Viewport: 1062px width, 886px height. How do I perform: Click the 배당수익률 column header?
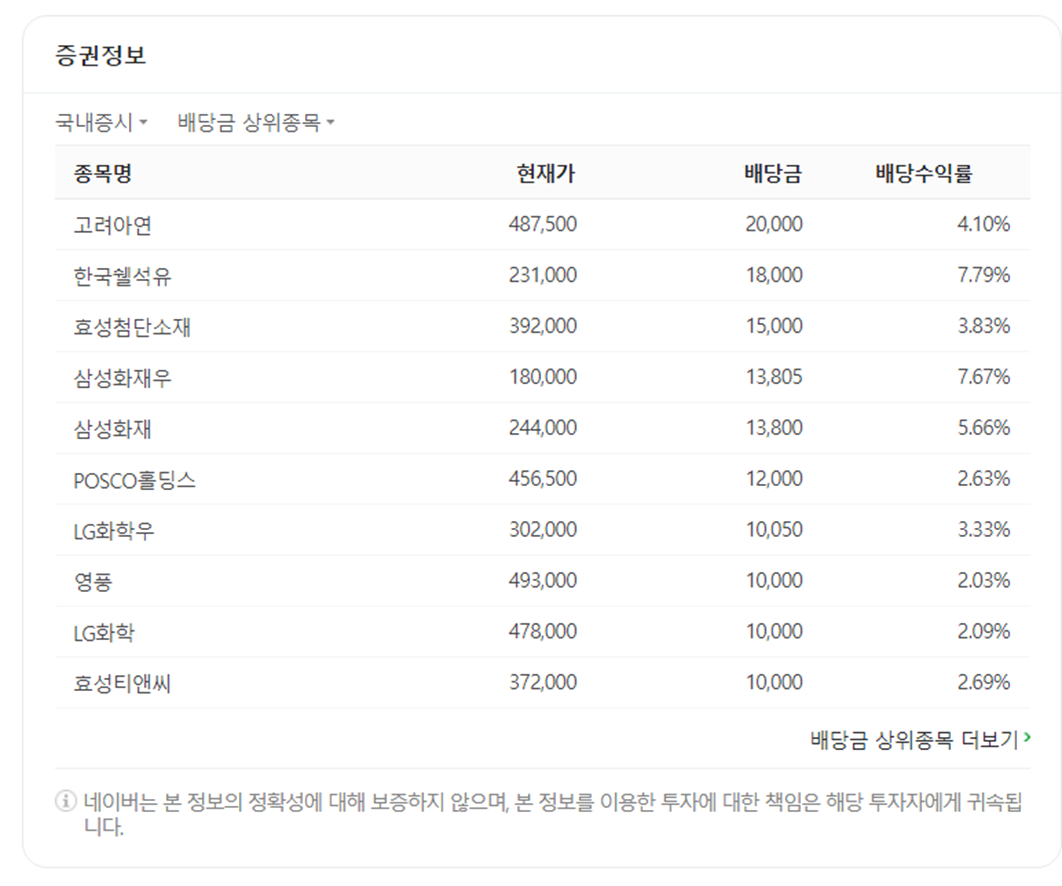[925, 173]
